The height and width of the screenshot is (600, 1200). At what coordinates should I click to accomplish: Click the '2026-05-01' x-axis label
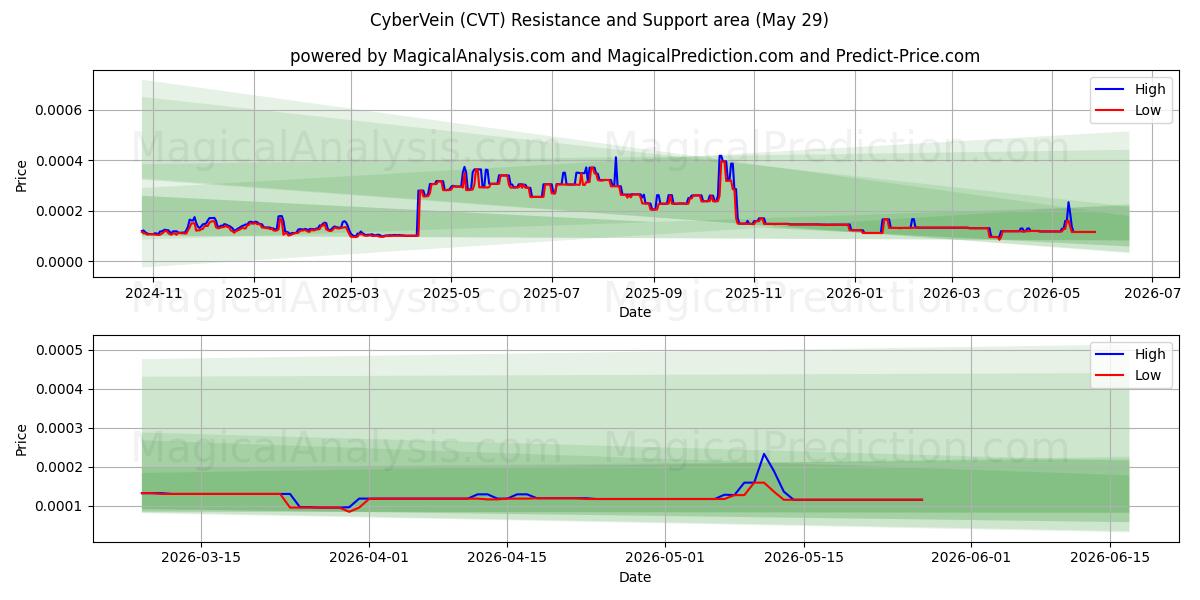tap(665, 558)
